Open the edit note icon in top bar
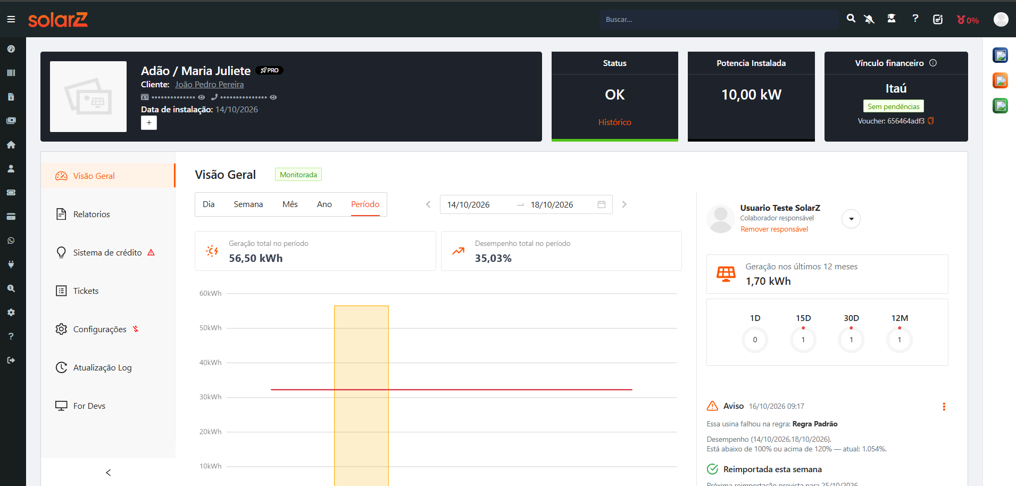Screen dimensions: 1016x486 (937, 19)
